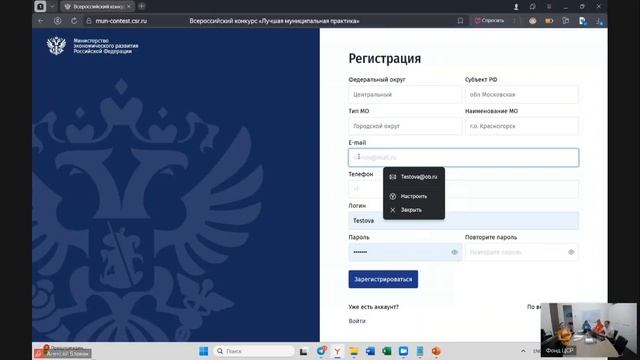Click the Спросить assistant button in toolbar
640x360 pixels.
click(489, 20)
